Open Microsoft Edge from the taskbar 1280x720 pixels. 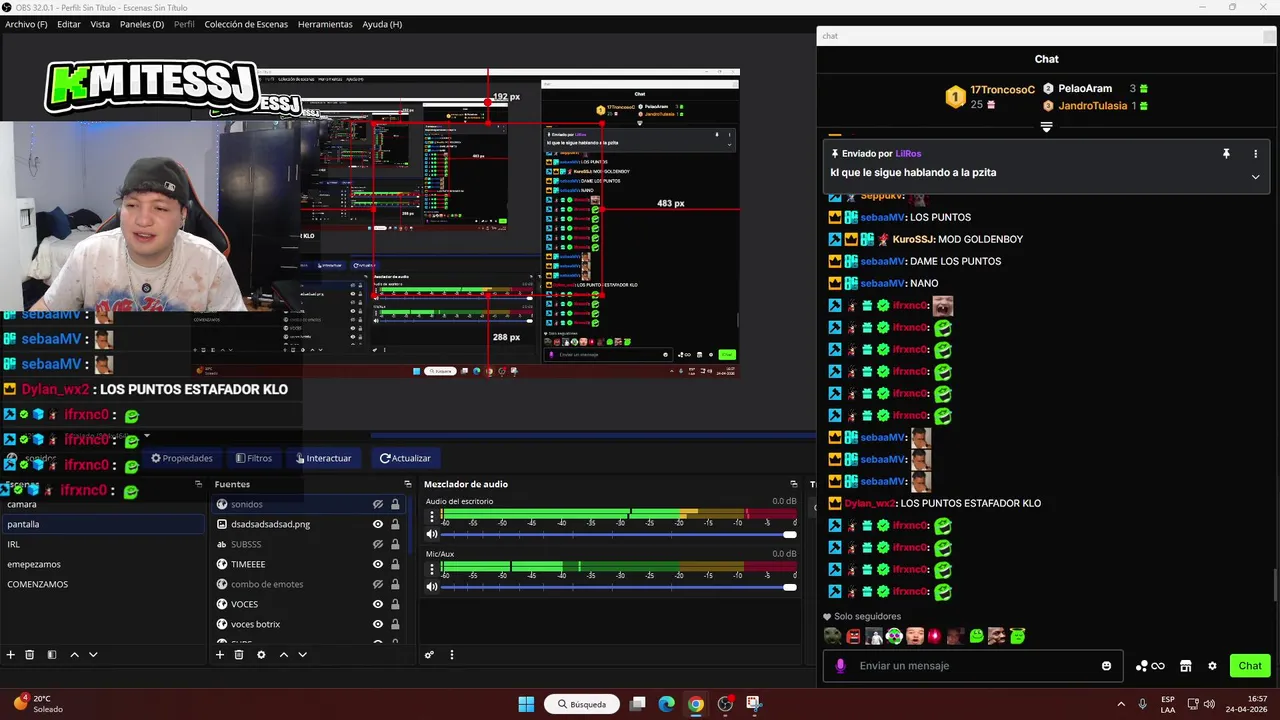click(666, 704)
